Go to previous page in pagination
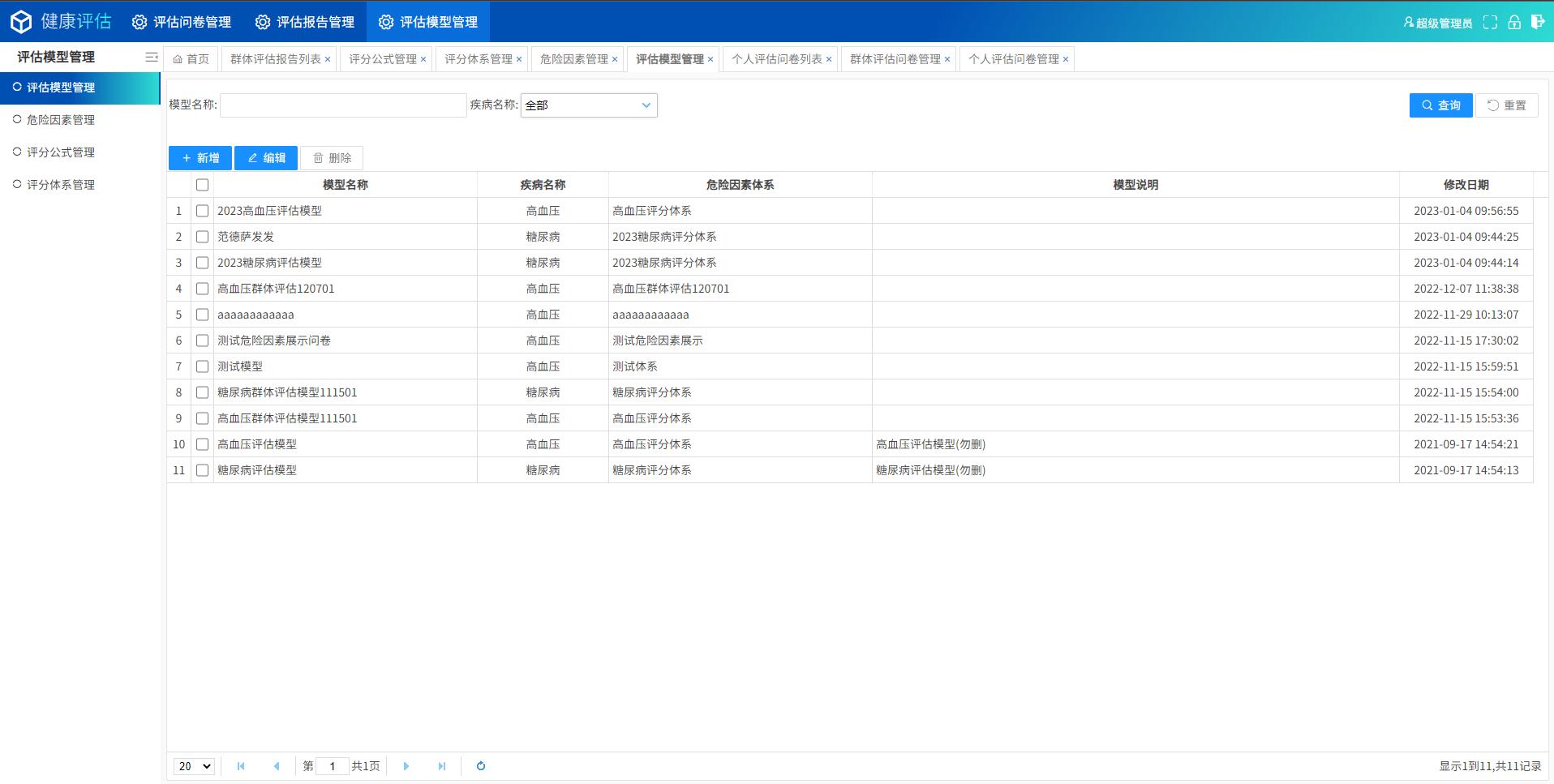Viewport: 1554px width, 784px height. point(277,766)
